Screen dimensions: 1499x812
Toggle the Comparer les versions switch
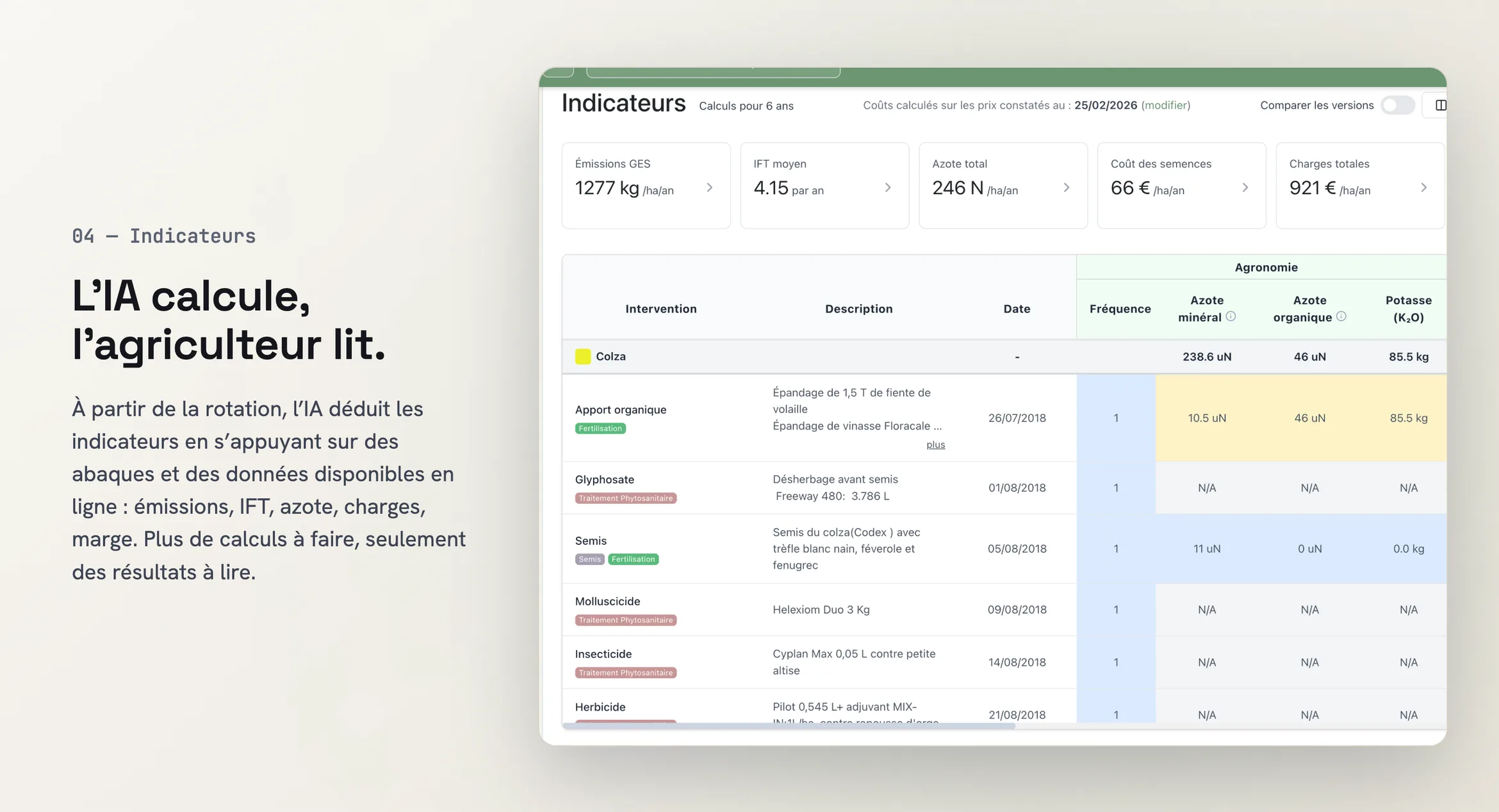(1398, 105)
